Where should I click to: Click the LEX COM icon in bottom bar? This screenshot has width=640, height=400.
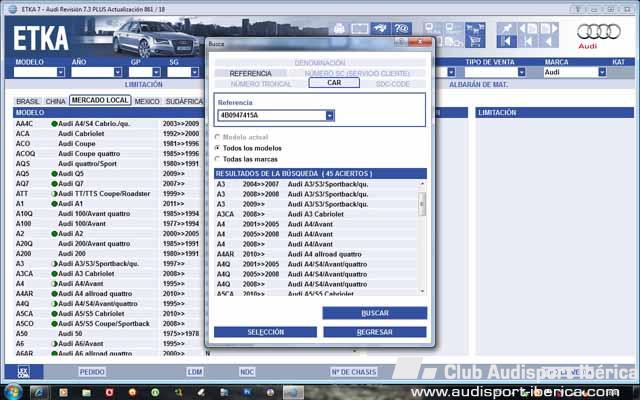pyautogui.click(x=24, y=372)
